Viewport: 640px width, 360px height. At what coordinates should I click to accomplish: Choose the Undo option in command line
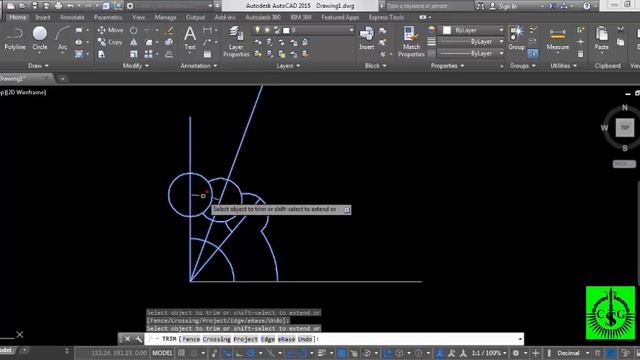click(x=305, y=339)
